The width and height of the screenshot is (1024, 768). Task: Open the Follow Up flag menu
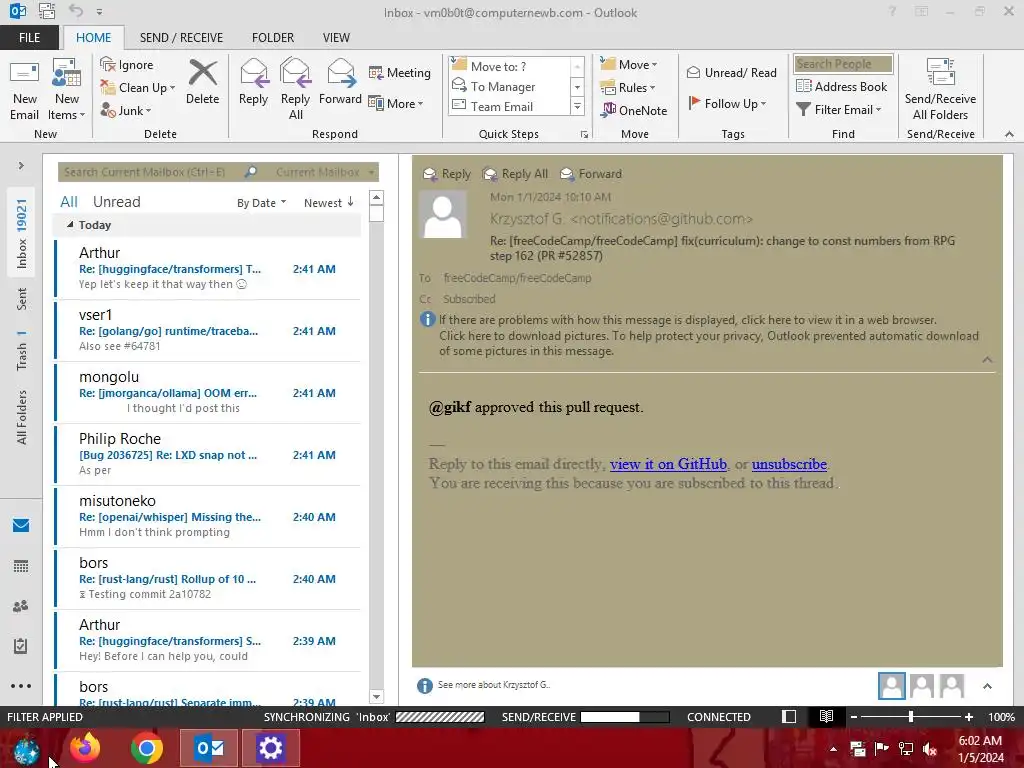pyautogui.click(x=727, y=103)
